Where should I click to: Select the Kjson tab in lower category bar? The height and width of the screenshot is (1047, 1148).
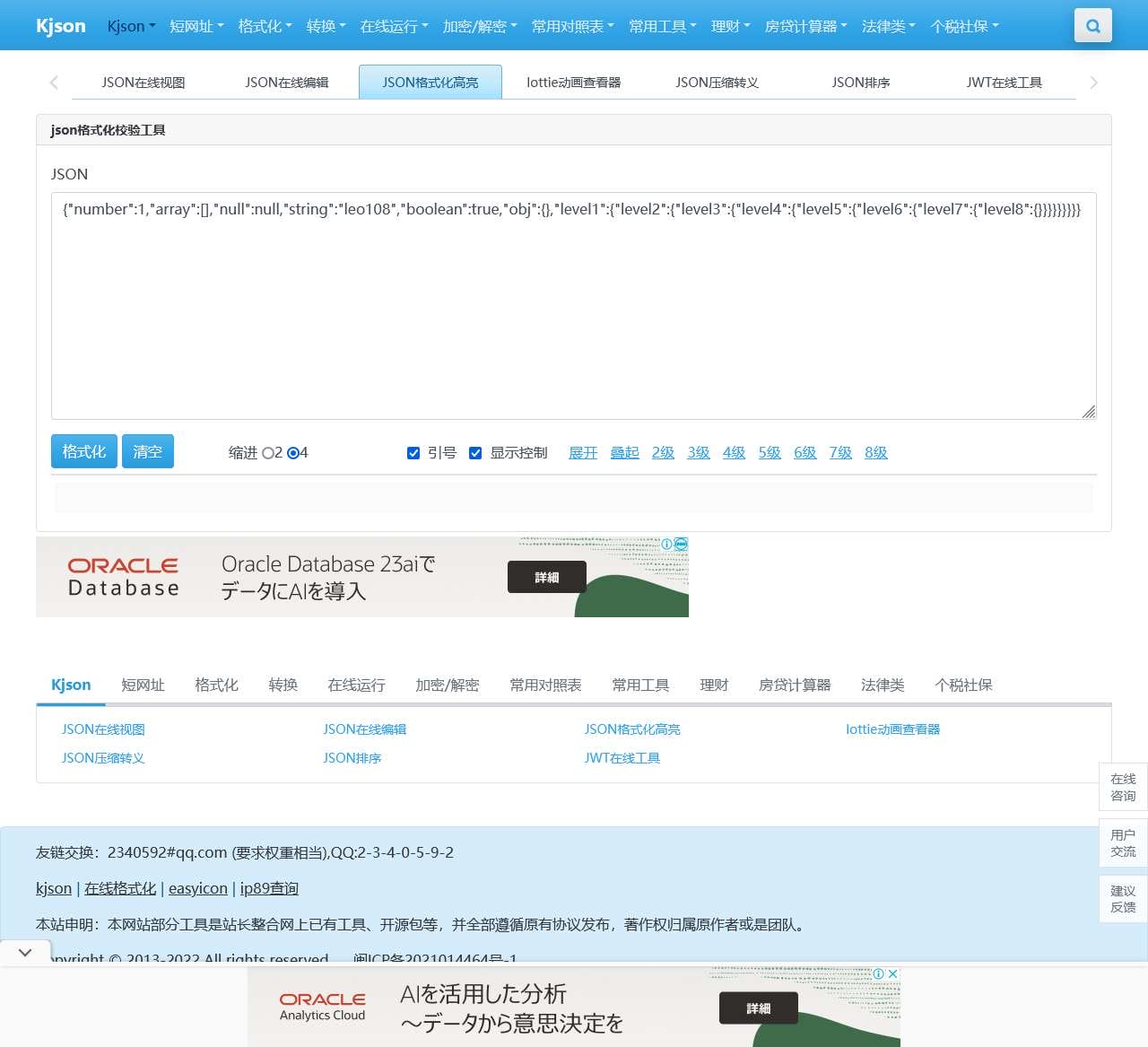click(71, 685)
